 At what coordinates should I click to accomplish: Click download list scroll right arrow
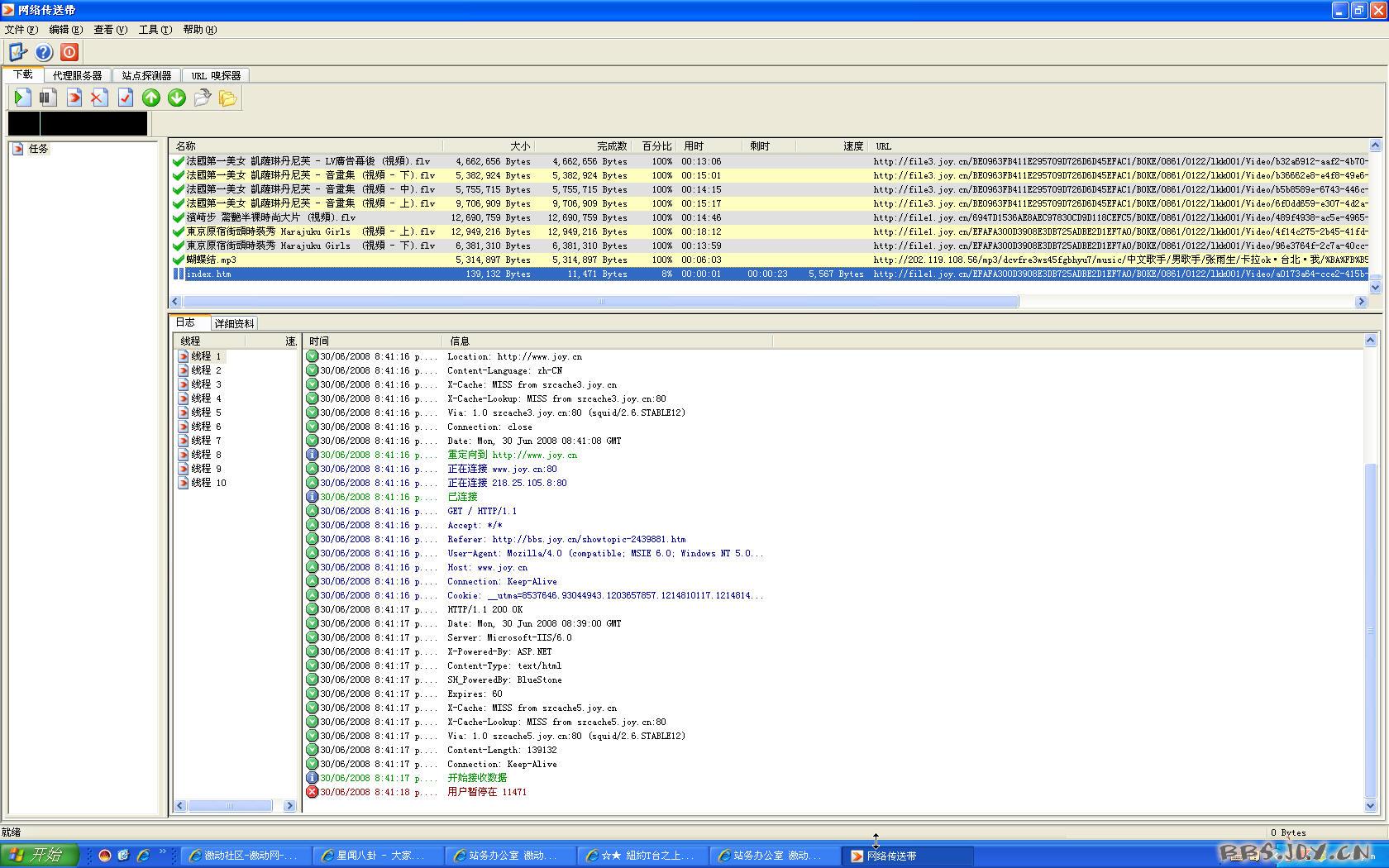(1361, 302)
